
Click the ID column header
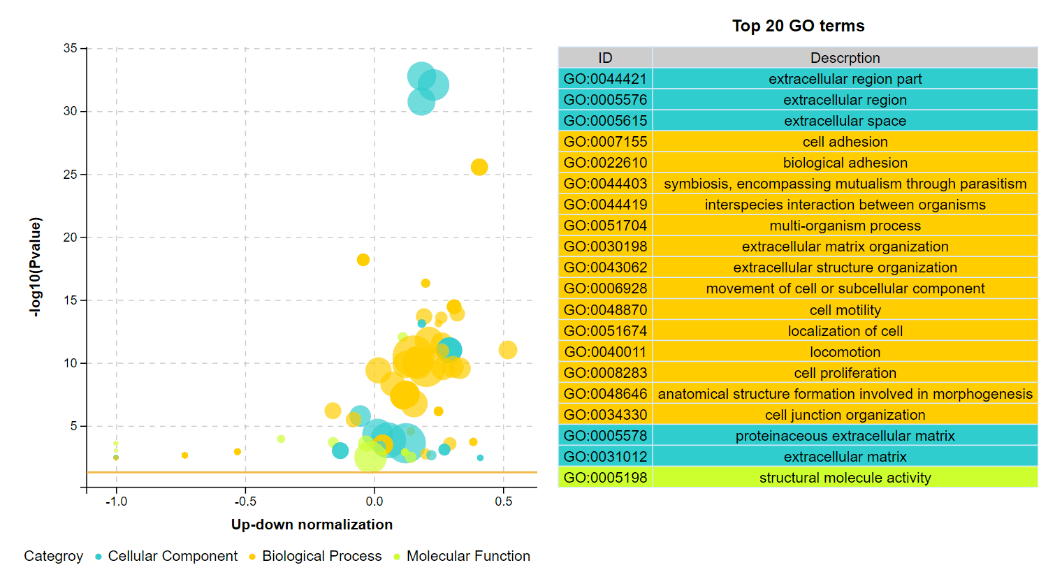(606, 58)
